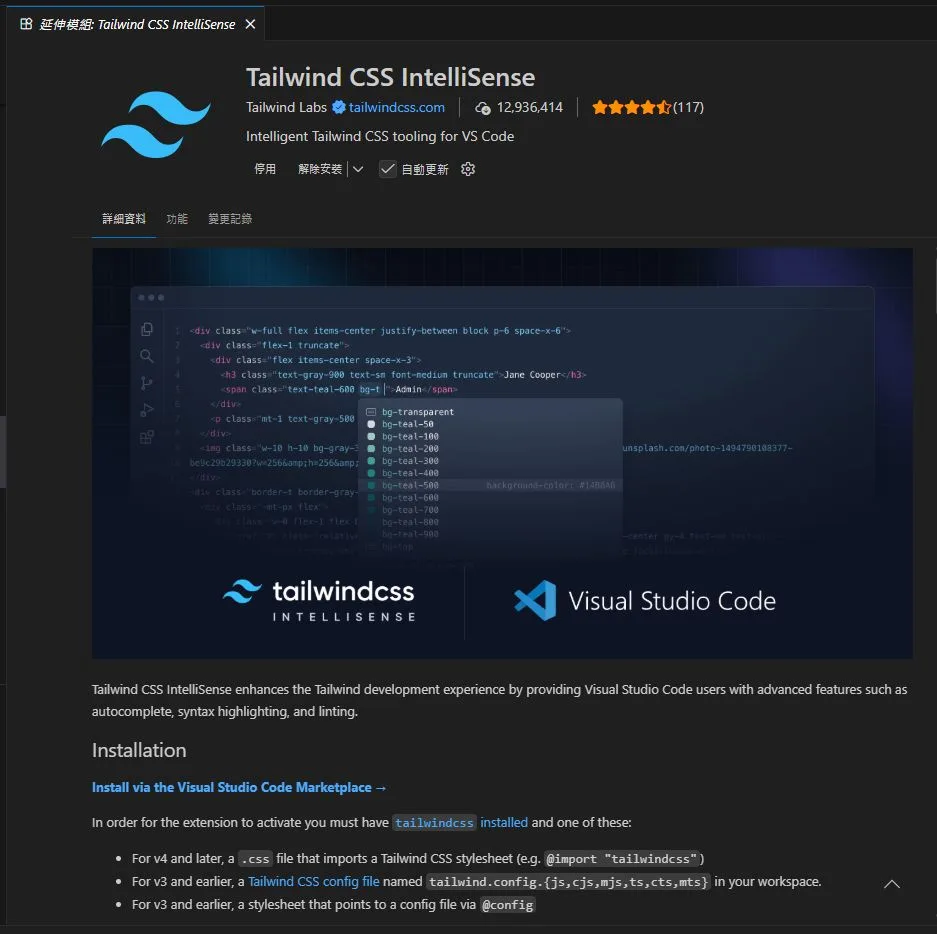Switch to the 功能 tab
Image resolution: width=937 pixels, height=934 pixels.
click(x=177, y=218)
